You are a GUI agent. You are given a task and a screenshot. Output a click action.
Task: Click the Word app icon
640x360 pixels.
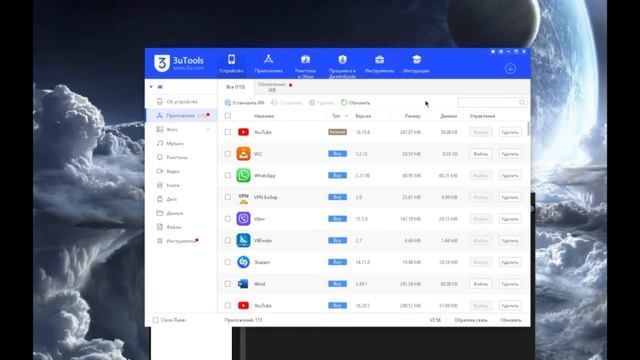click(243, 284)
